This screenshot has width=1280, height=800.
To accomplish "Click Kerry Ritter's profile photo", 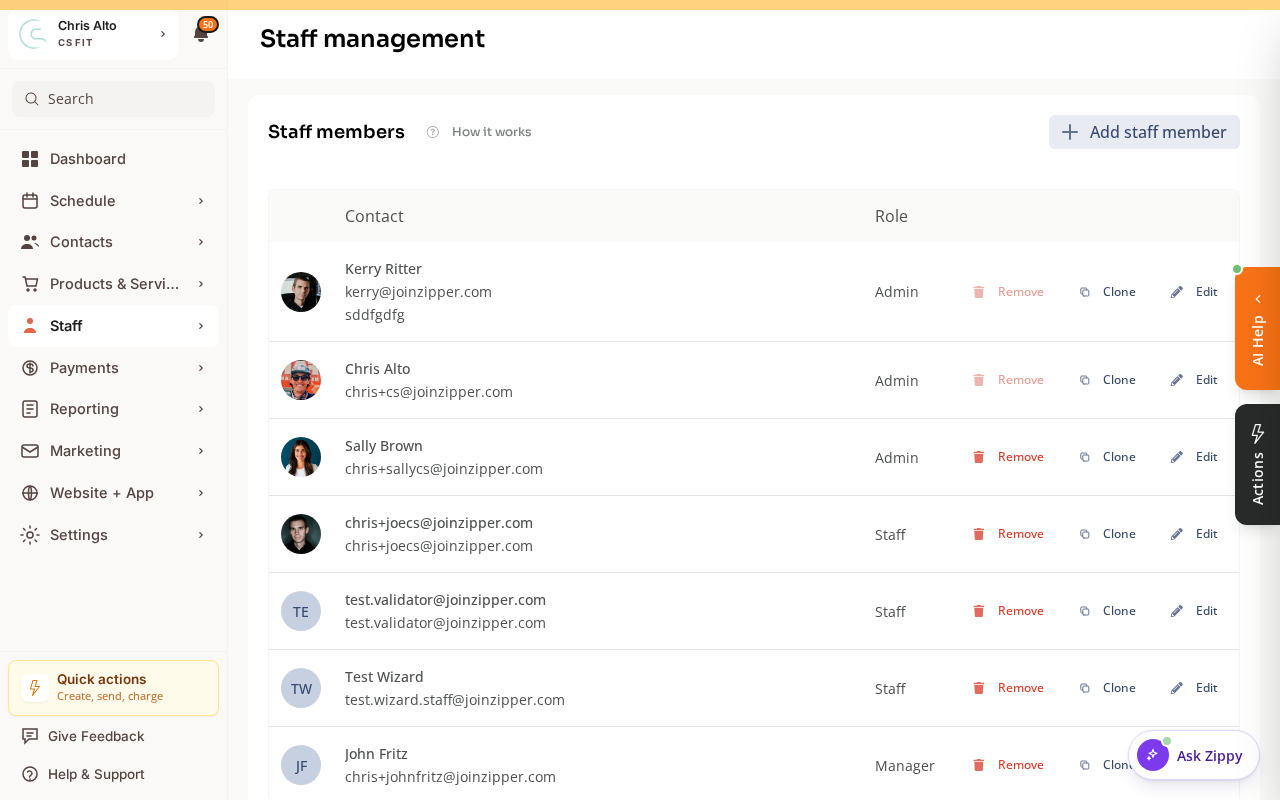I will [301, 292].
